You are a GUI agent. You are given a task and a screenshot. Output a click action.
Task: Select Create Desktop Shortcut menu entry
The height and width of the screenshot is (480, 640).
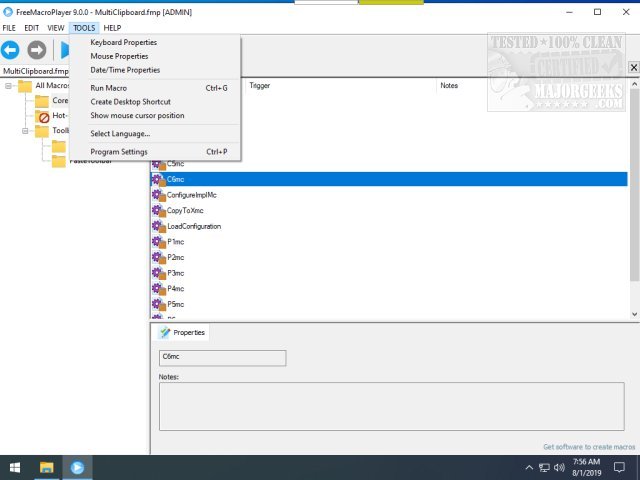pyautogui.click(x=155, y=102)
